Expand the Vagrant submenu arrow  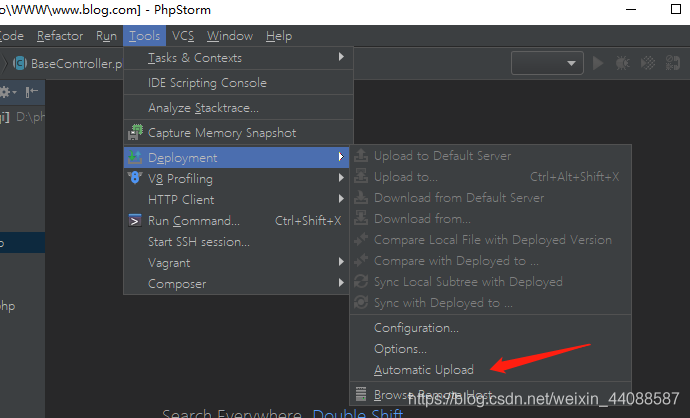coord(341,262)
